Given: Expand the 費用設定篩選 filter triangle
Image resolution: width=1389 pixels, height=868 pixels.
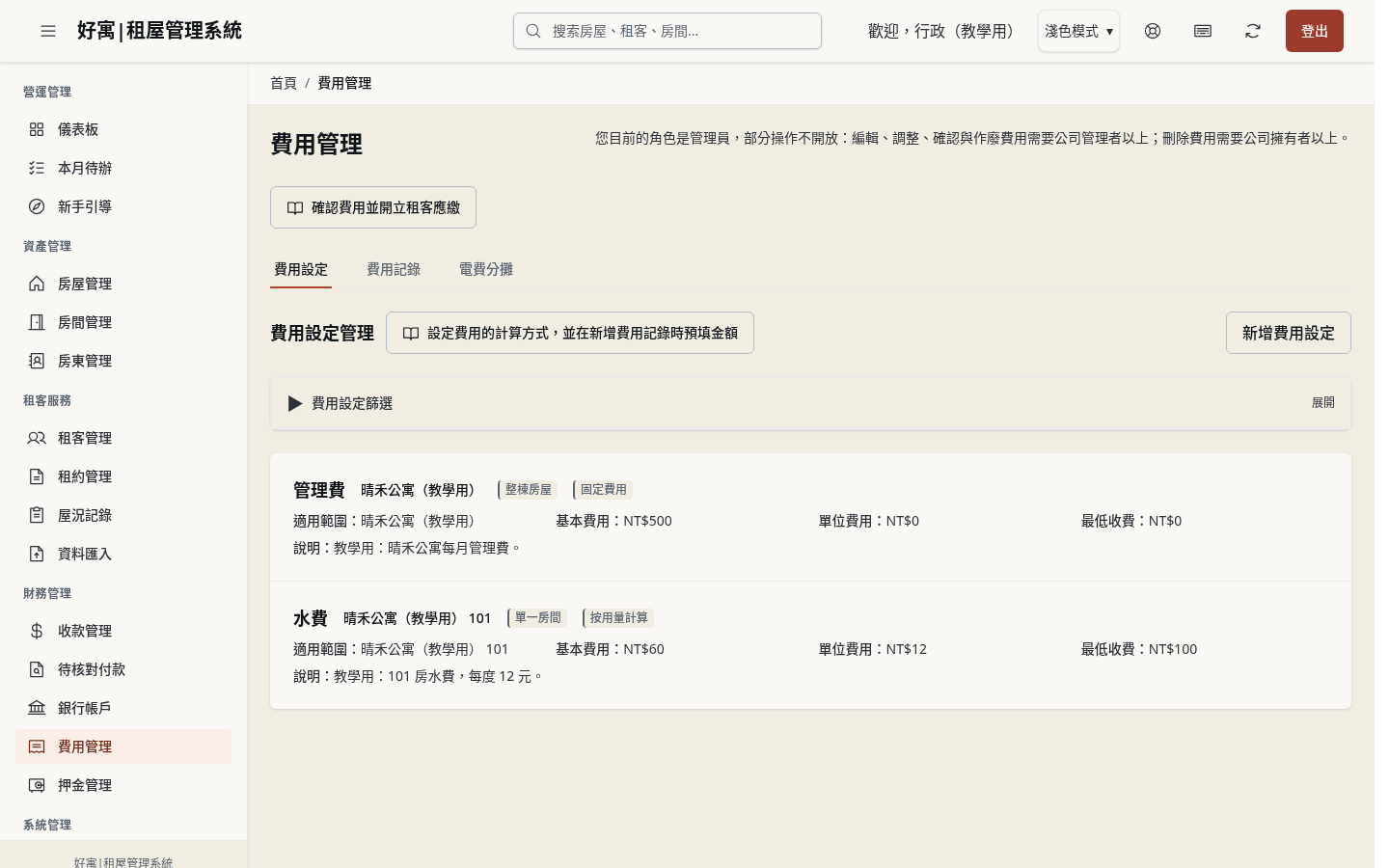Looking at the screenshot, I should 295,403.
